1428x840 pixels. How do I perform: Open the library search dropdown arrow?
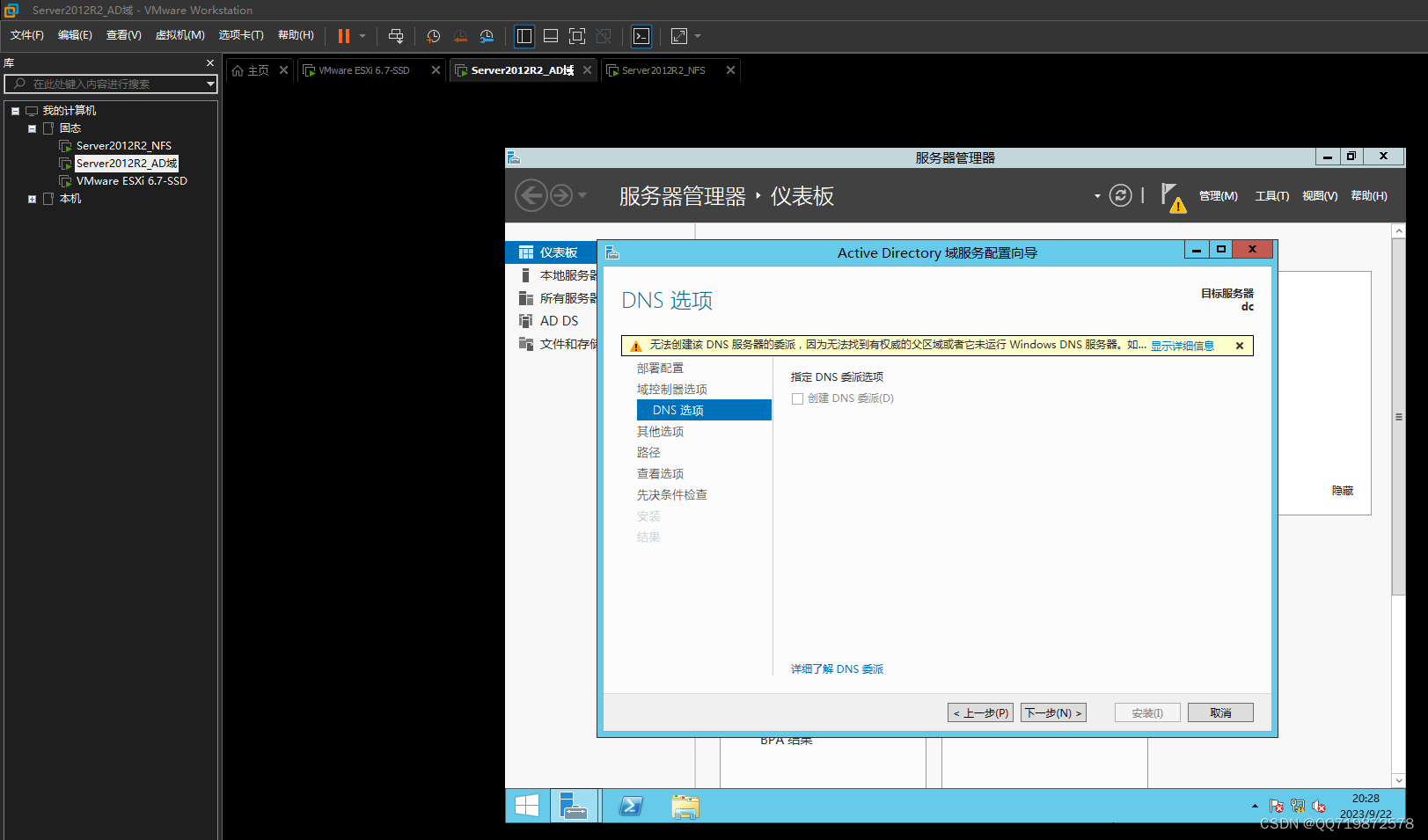click(x=210, y=84)
